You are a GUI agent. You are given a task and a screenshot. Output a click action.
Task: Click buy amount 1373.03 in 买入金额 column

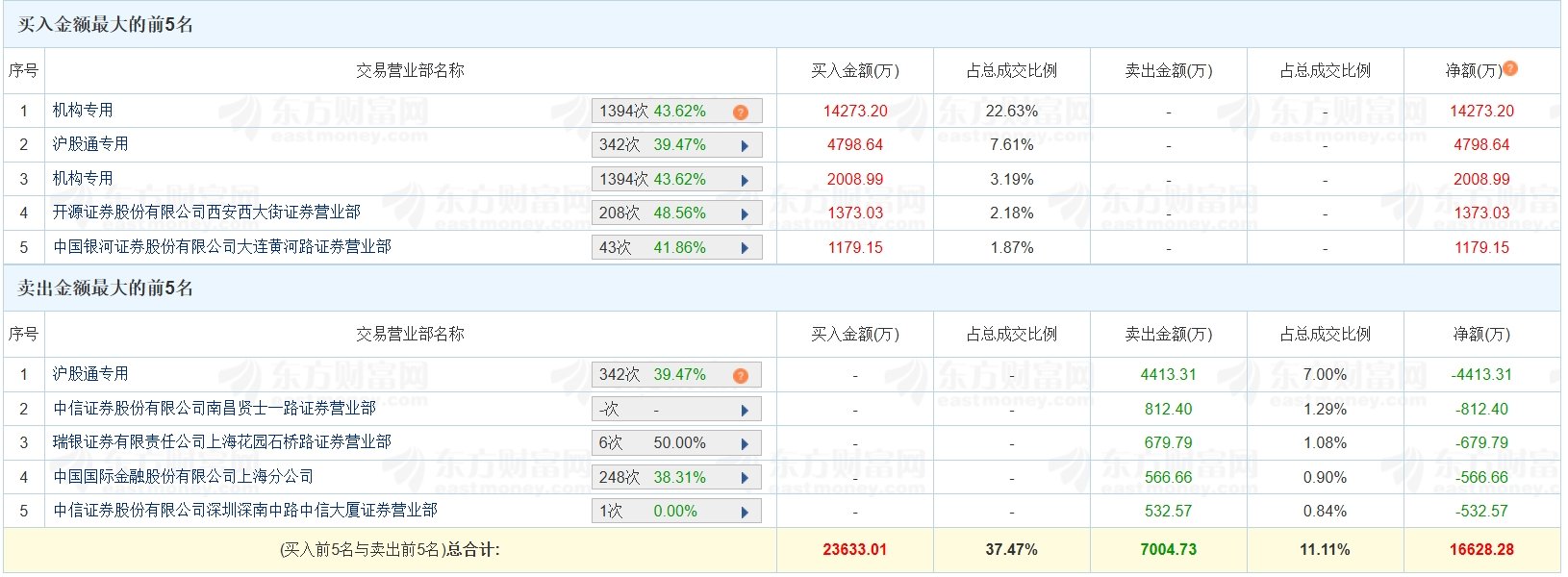coord(855,213)
